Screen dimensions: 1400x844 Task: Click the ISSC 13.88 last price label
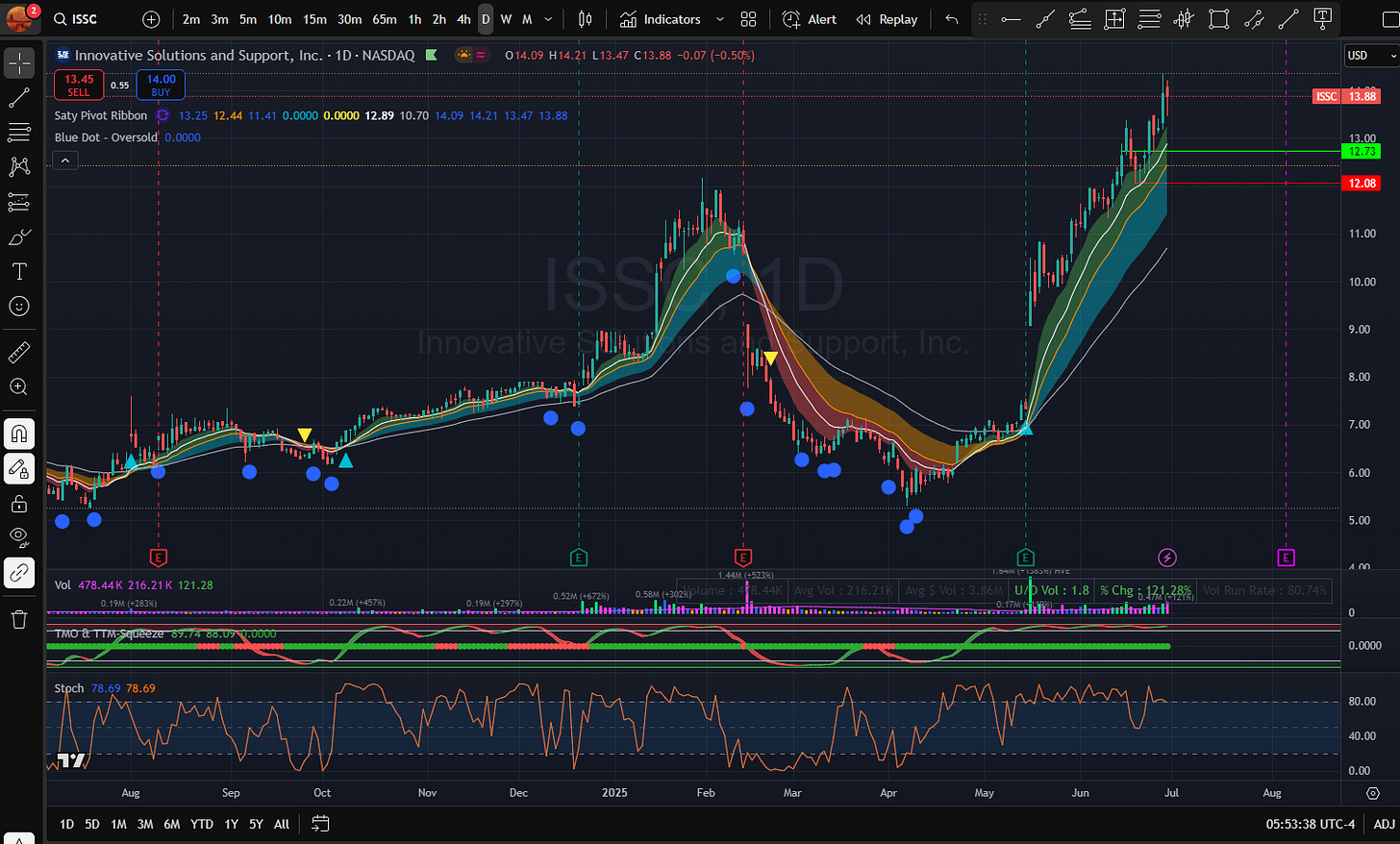click(x=1346, y=96)
